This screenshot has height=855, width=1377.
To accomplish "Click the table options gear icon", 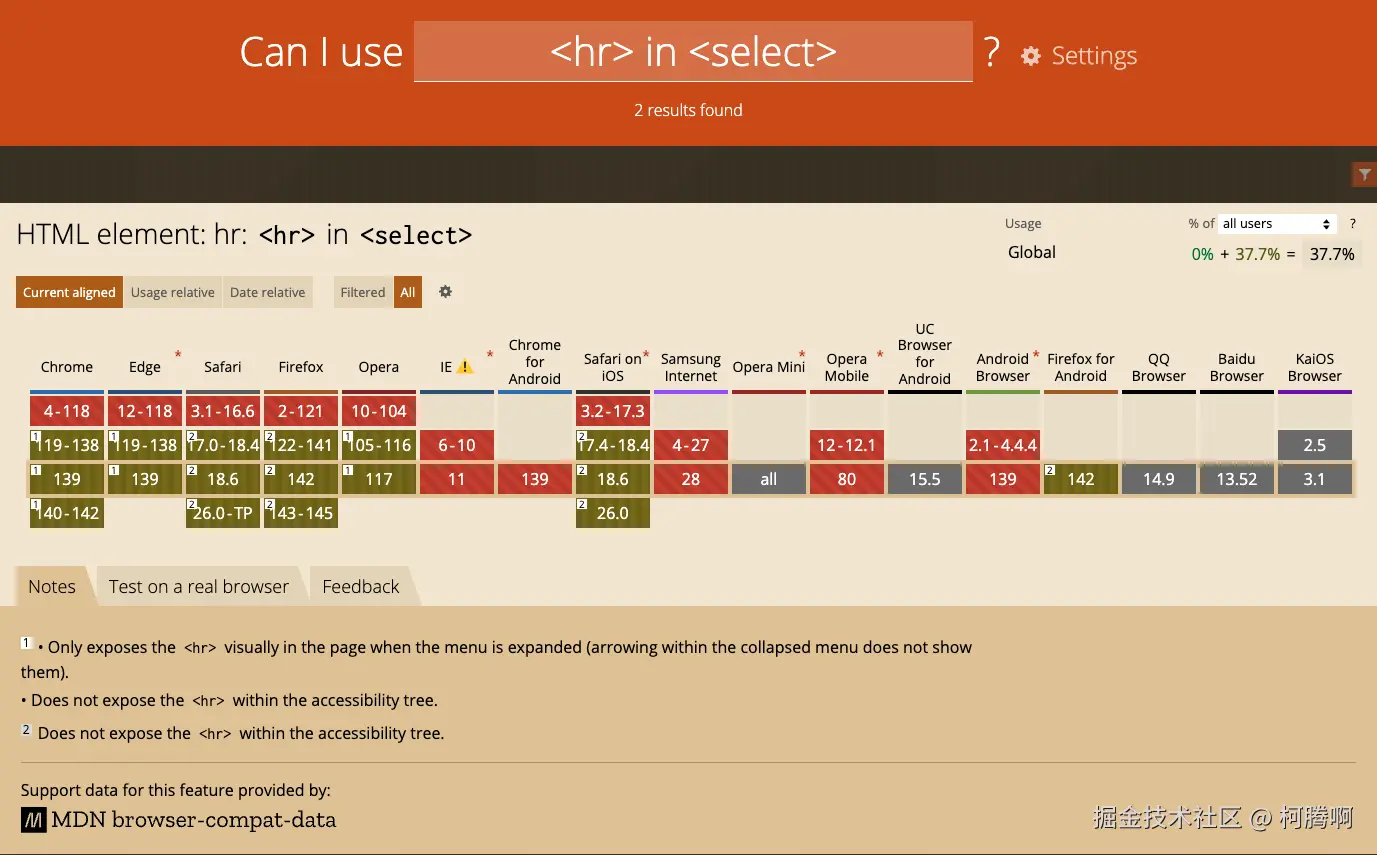I will click(446, 292).
